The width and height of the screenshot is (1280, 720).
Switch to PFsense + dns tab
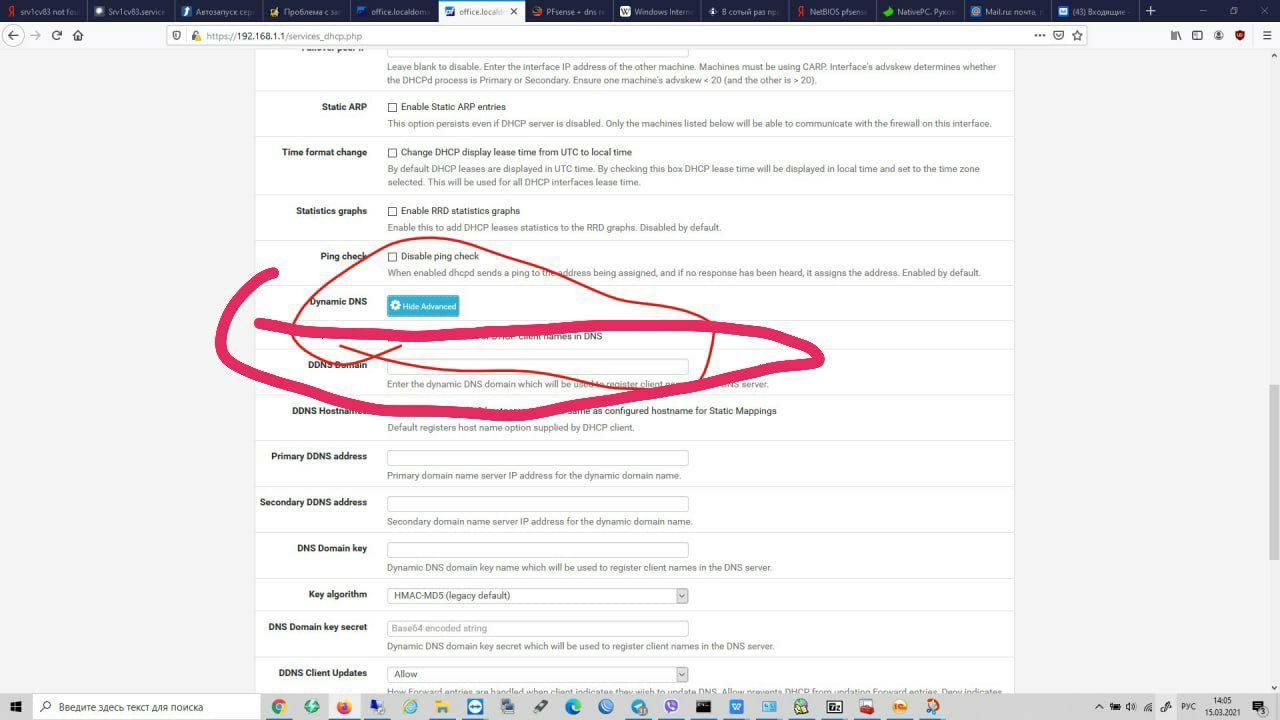click(x=567, y=11)
